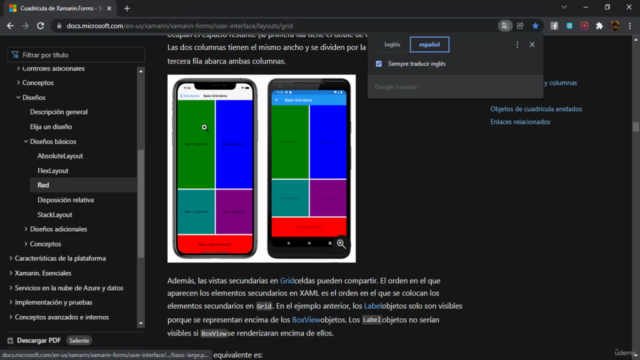The width and height of the screenshot is (640, 360).
Task: Select the inglés language tab
Action: coord(392,44)
